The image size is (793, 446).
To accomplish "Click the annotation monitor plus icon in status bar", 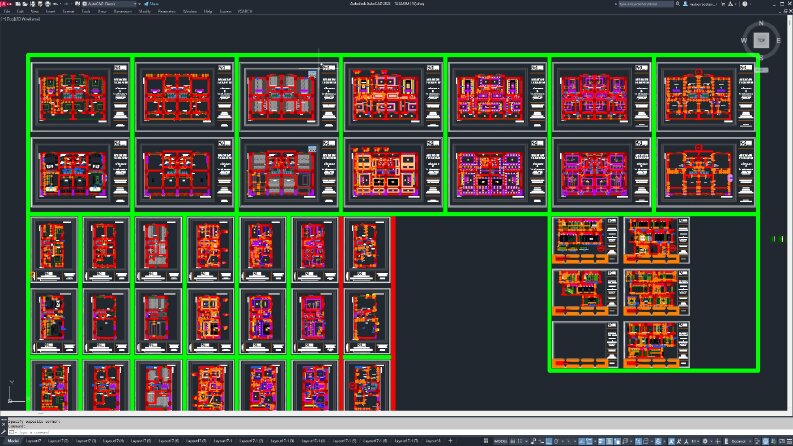I will click(x=718, y=441).
